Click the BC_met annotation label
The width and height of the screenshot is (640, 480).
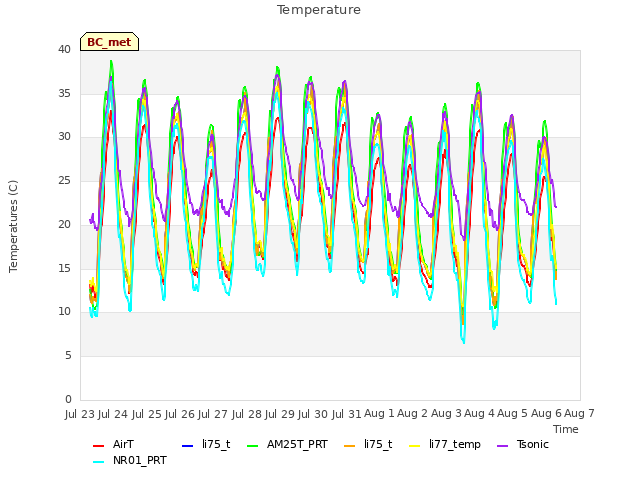[109, 42]
